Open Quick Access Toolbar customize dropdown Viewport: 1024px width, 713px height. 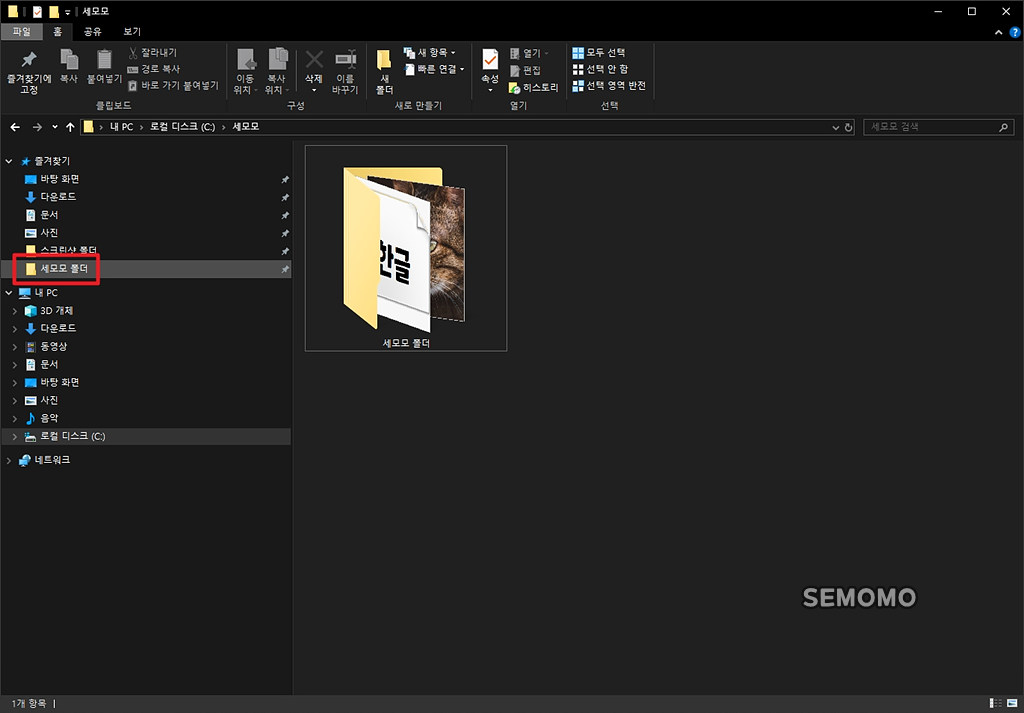pyautogui.click(x=68, y=12)
